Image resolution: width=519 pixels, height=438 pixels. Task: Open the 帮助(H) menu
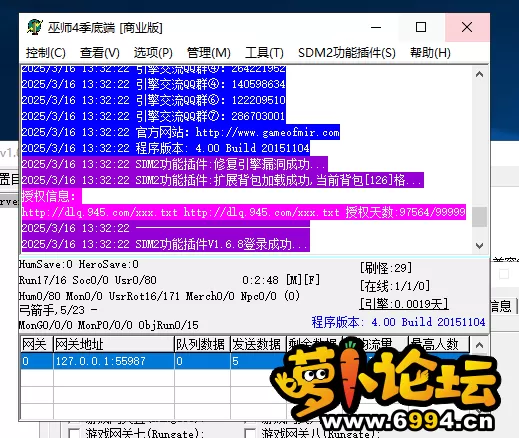[430, 53]
